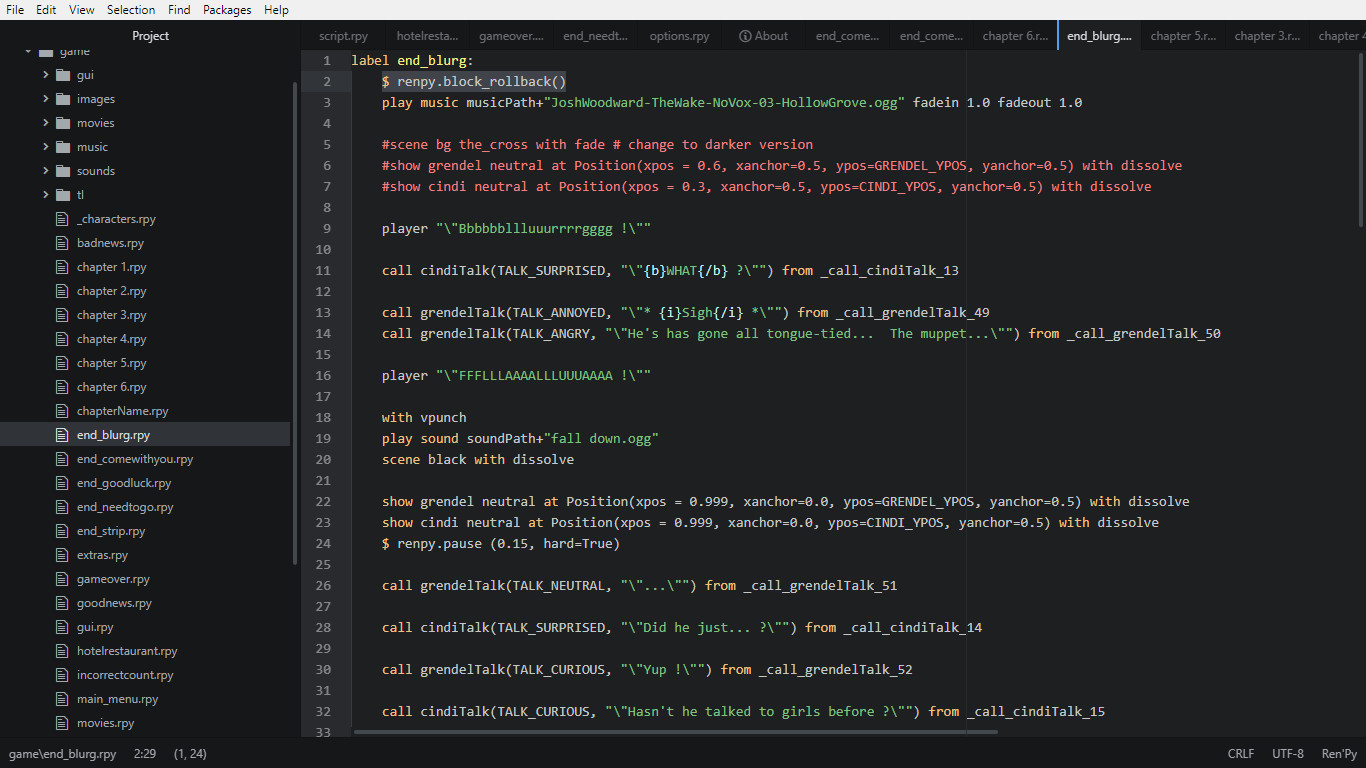
Task: Click the file icon beside extras.rpy
Action: tap(61, 554)
